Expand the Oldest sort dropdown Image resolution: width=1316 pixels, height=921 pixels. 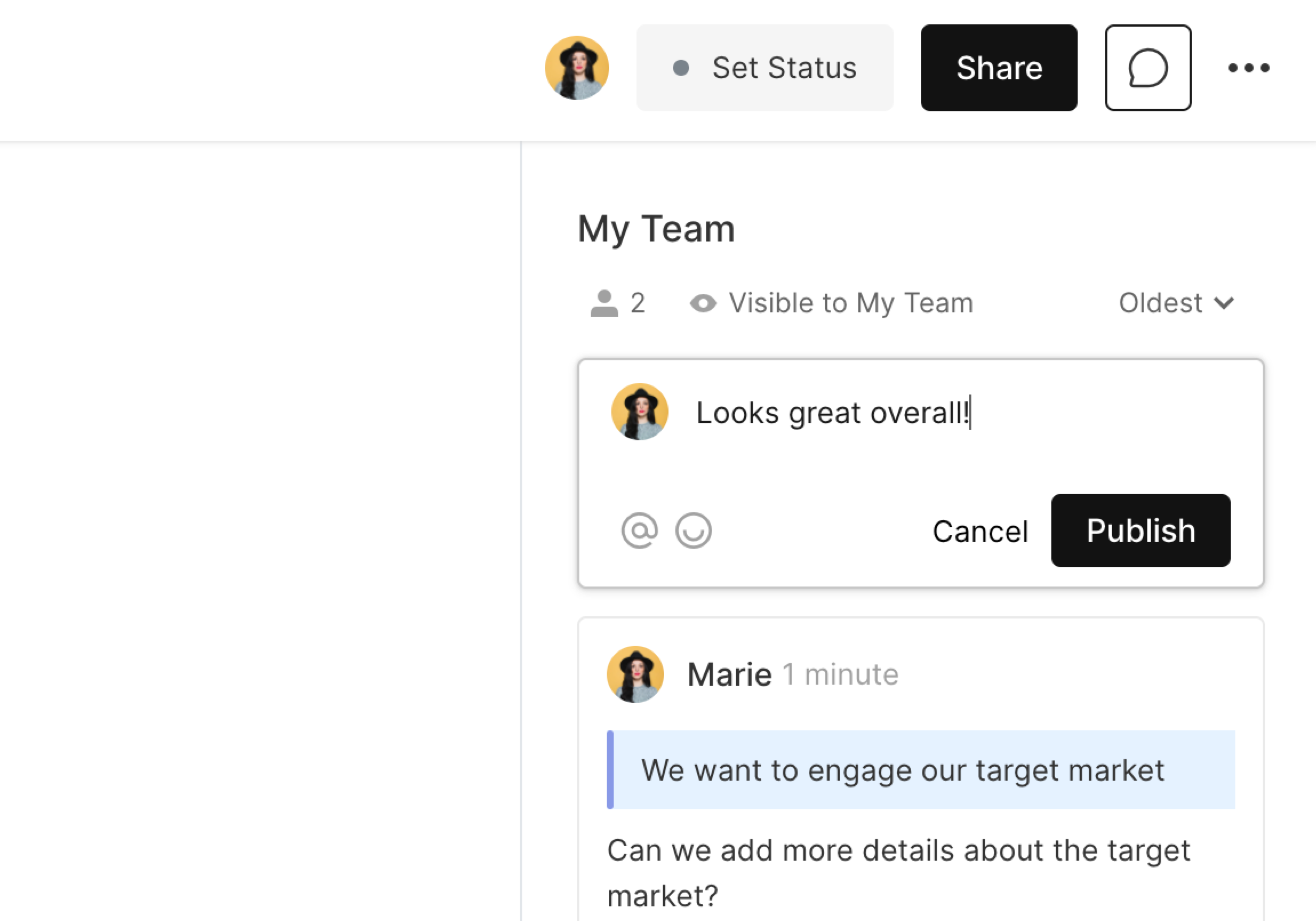pos(1176,303)
